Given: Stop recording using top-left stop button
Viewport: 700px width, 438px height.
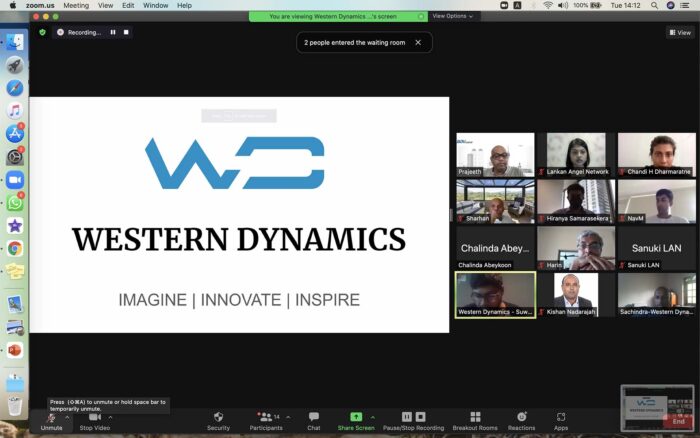Looking at the screenshot, I should click(126, 32).
